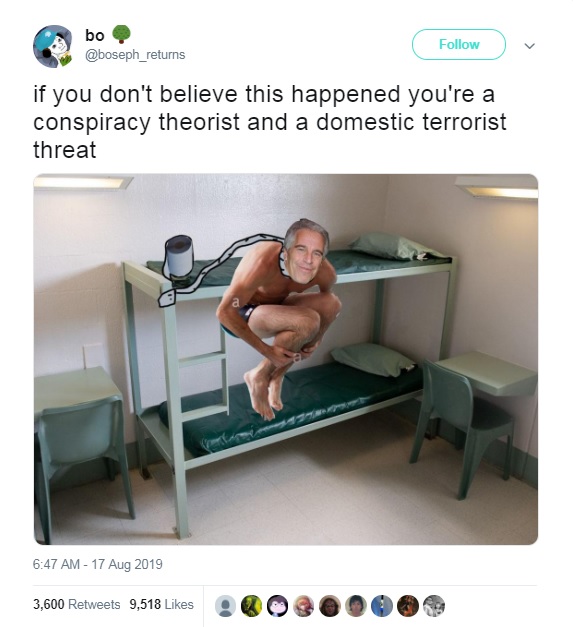
Task: View the 9,518 Likes list
Action: 161,604
